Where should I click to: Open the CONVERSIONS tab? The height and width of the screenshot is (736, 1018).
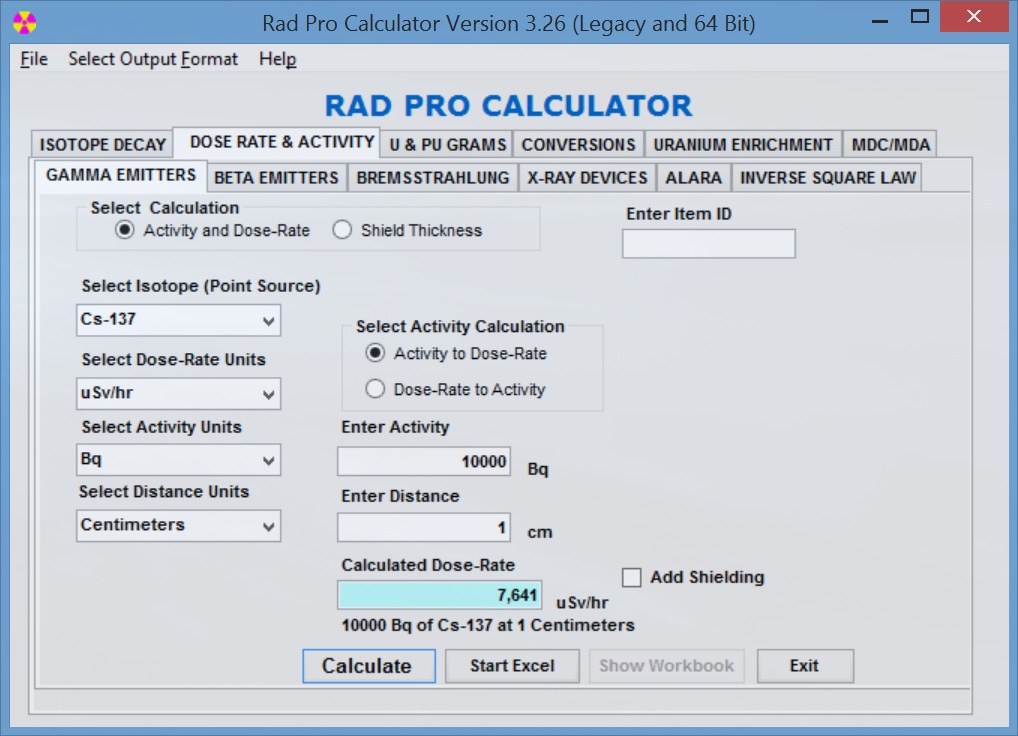(x=578, y=143)
